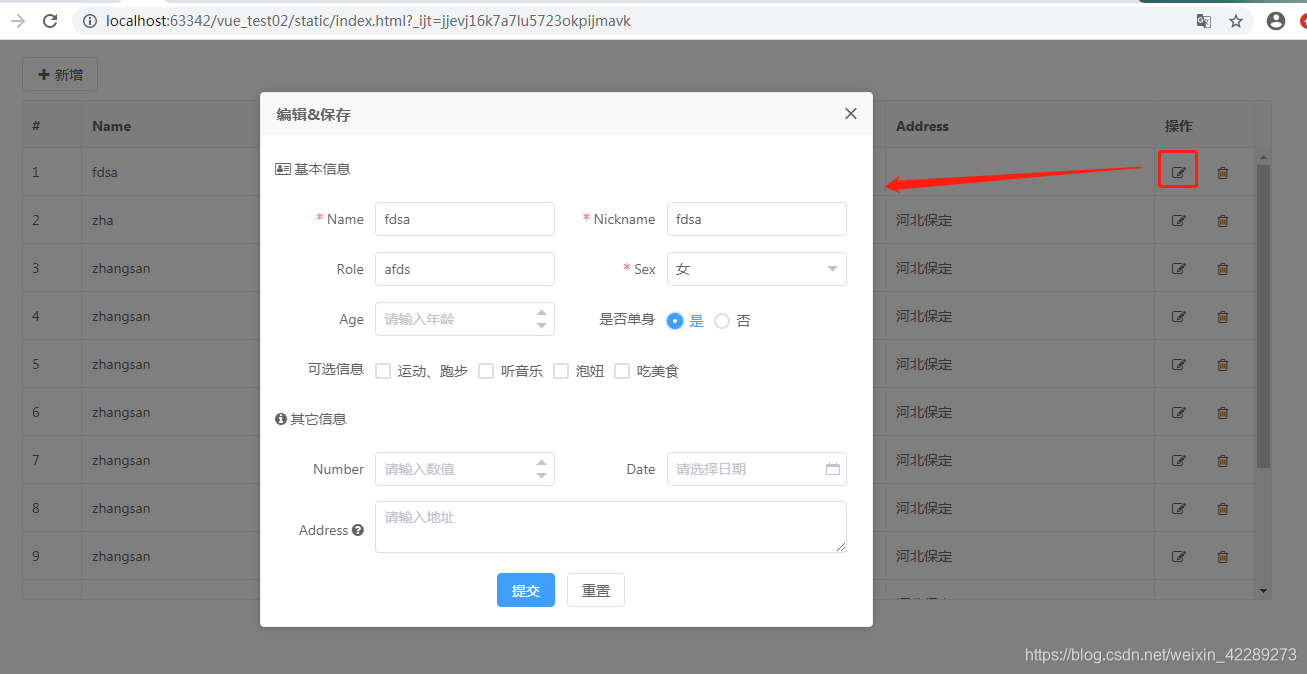Click delete trash icon in row zha
Viewport: 1307px width, 674px height.
coord(1222,220)
